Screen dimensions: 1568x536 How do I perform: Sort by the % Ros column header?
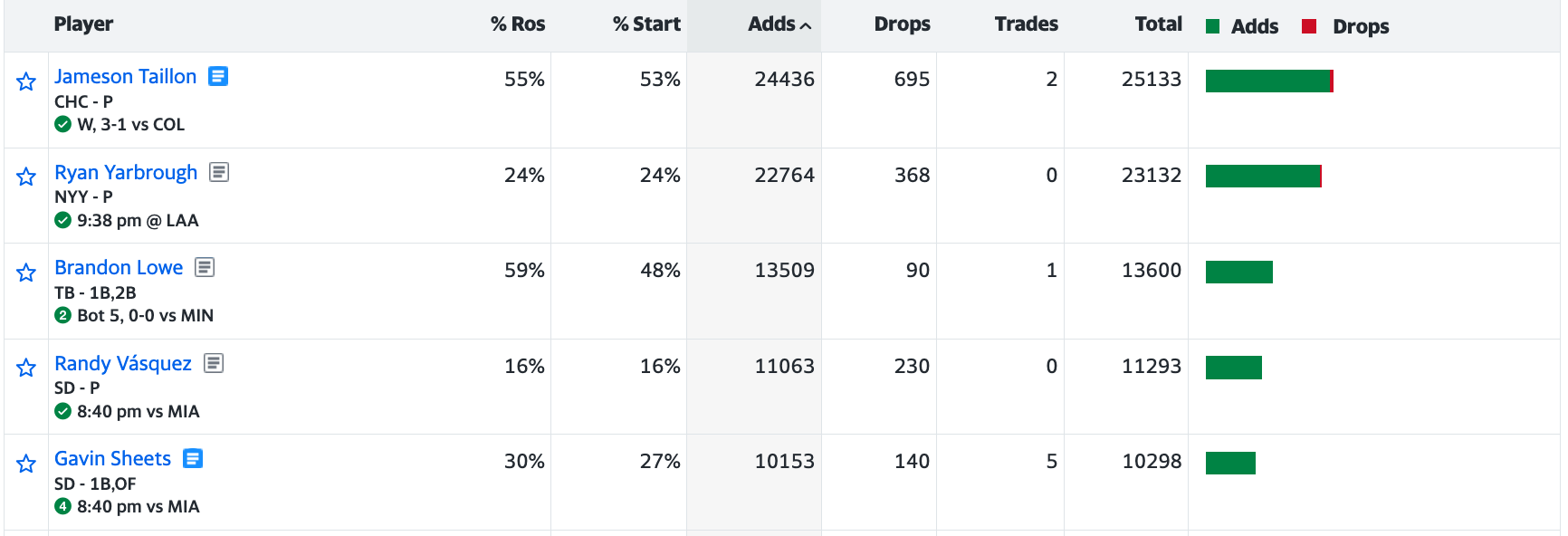tap(518, 24)
